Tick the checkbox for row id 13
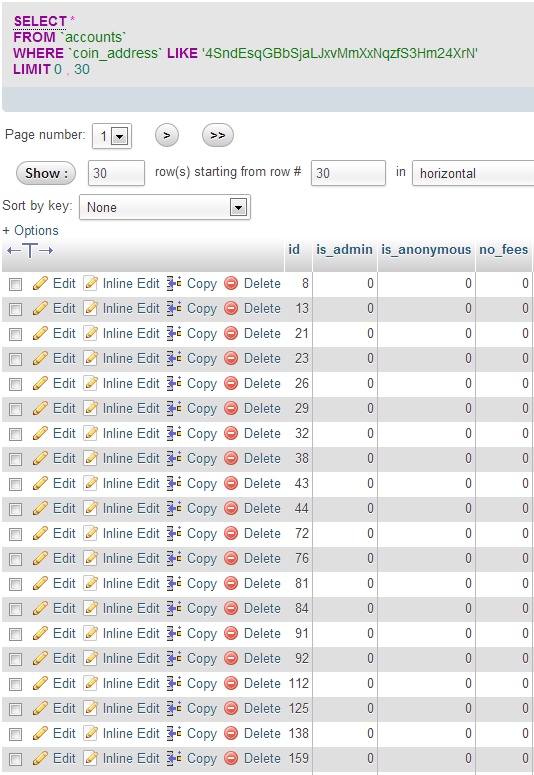This screenshot has width=534, height=775. click(16, 309)
